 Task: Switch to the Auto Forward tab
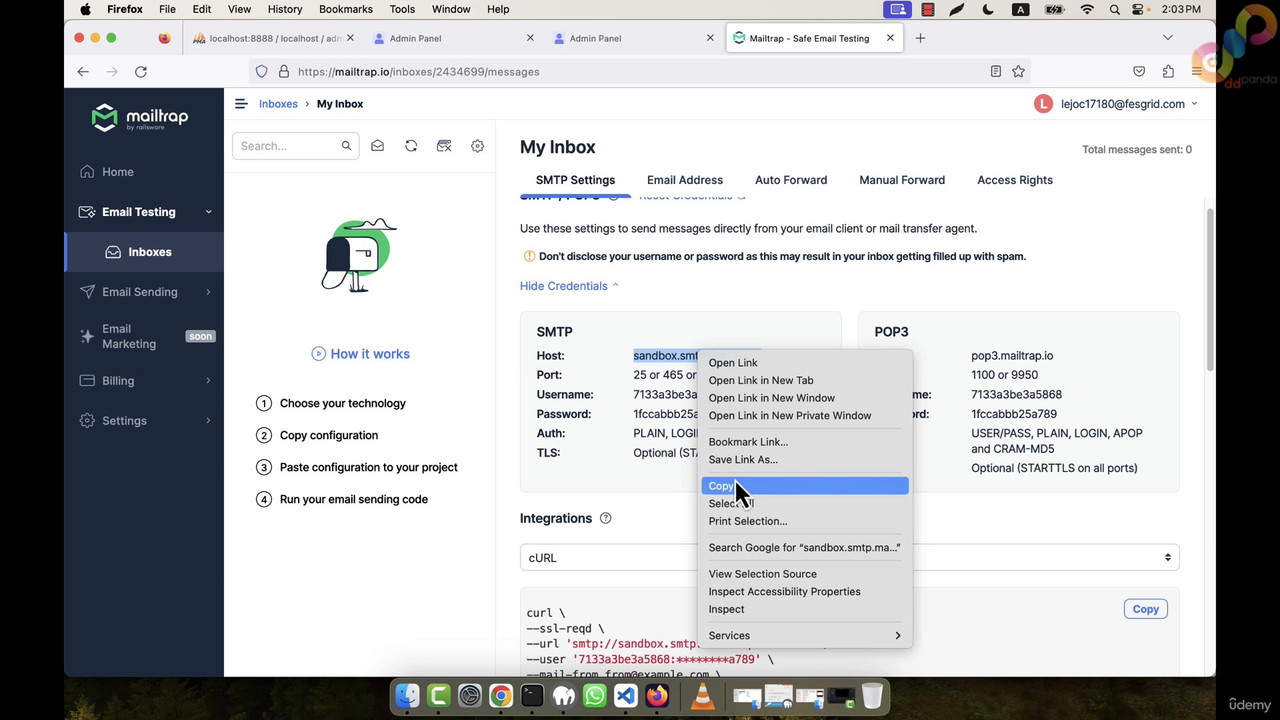pos(791,180)
